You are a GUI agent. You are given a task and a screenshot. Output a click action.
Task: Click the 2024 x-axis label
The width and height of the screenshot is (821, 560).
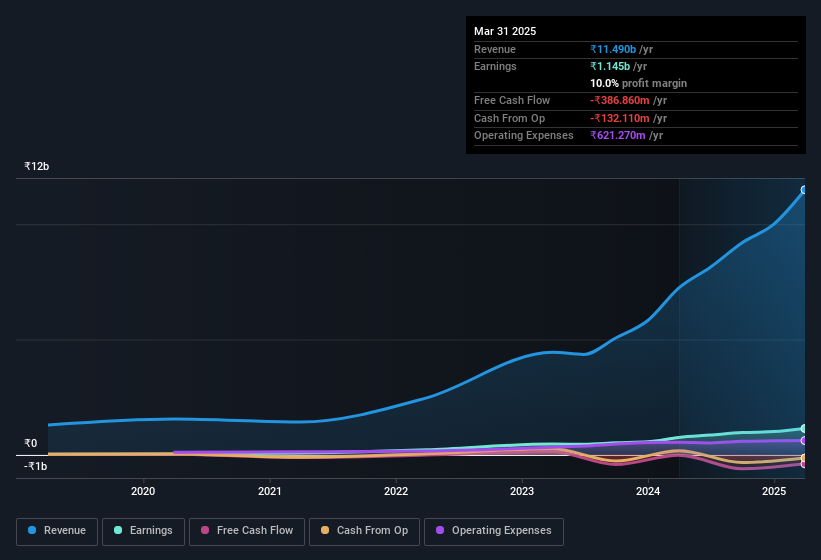(x=648, y=491)
